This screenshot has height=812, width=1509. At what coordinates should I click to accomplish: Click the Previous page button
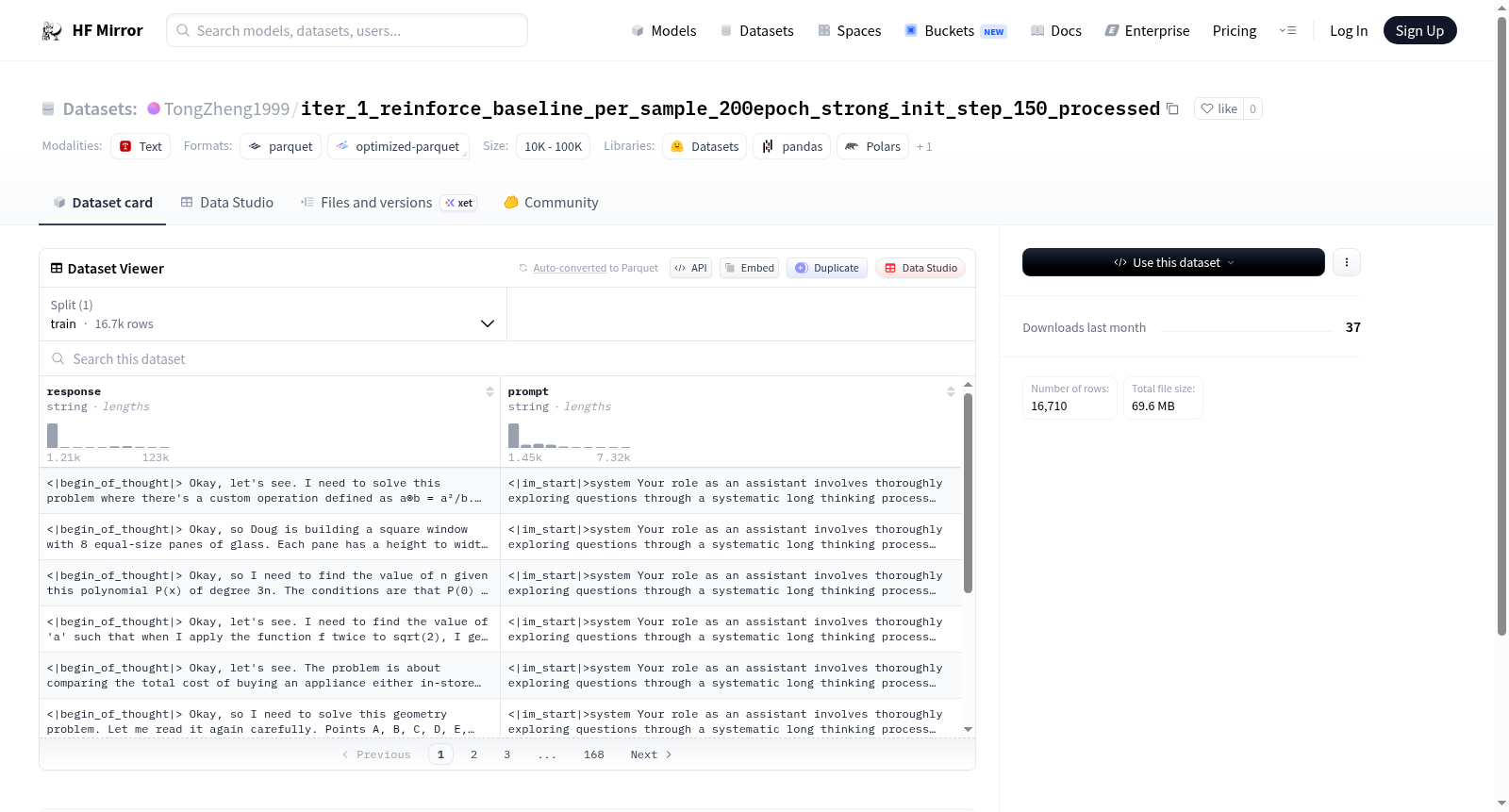[x=376, y=754]
